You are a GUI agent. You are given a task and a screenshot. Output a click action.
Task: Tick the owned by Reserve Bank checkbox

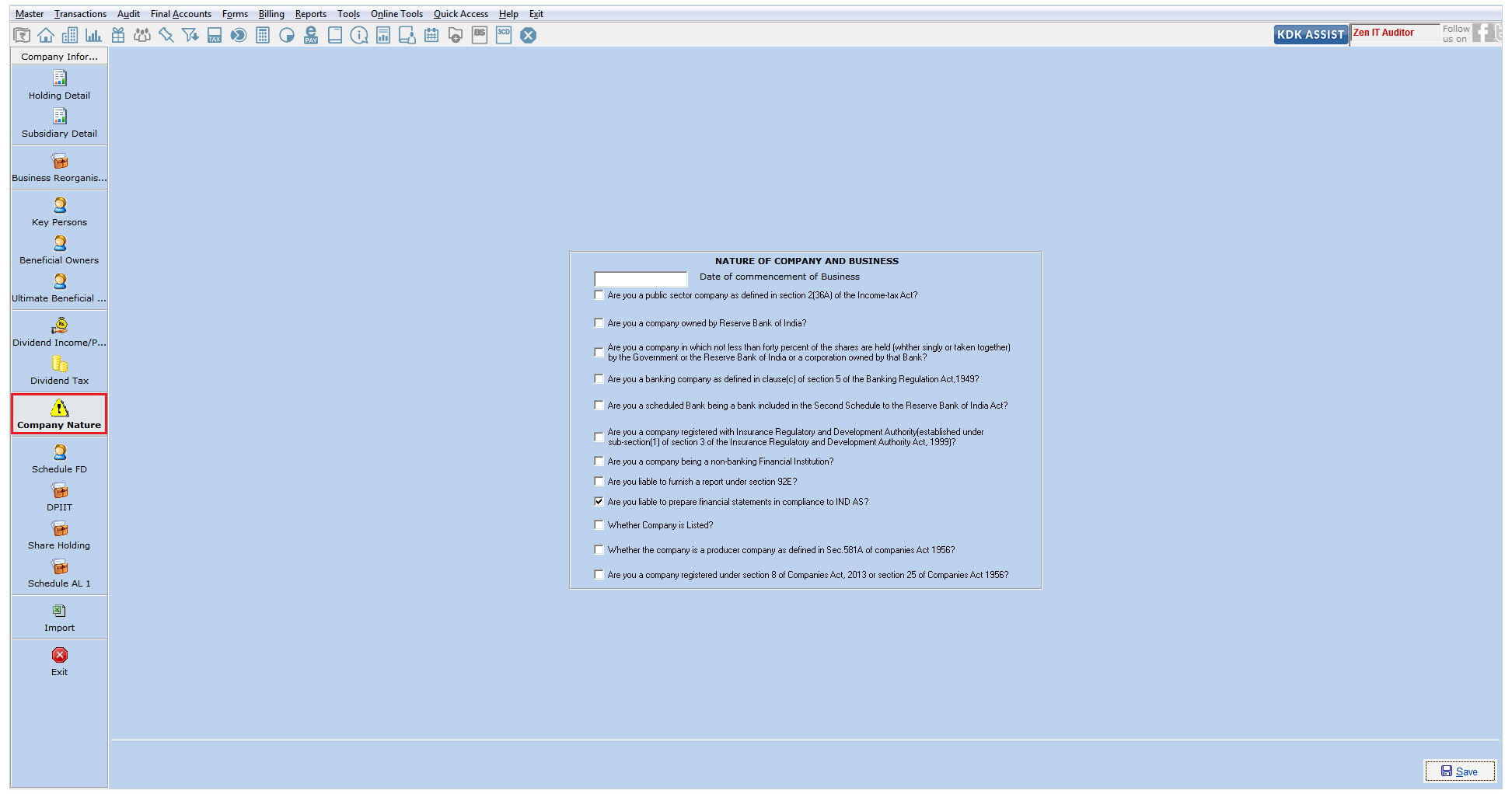[x=599, y=323]
